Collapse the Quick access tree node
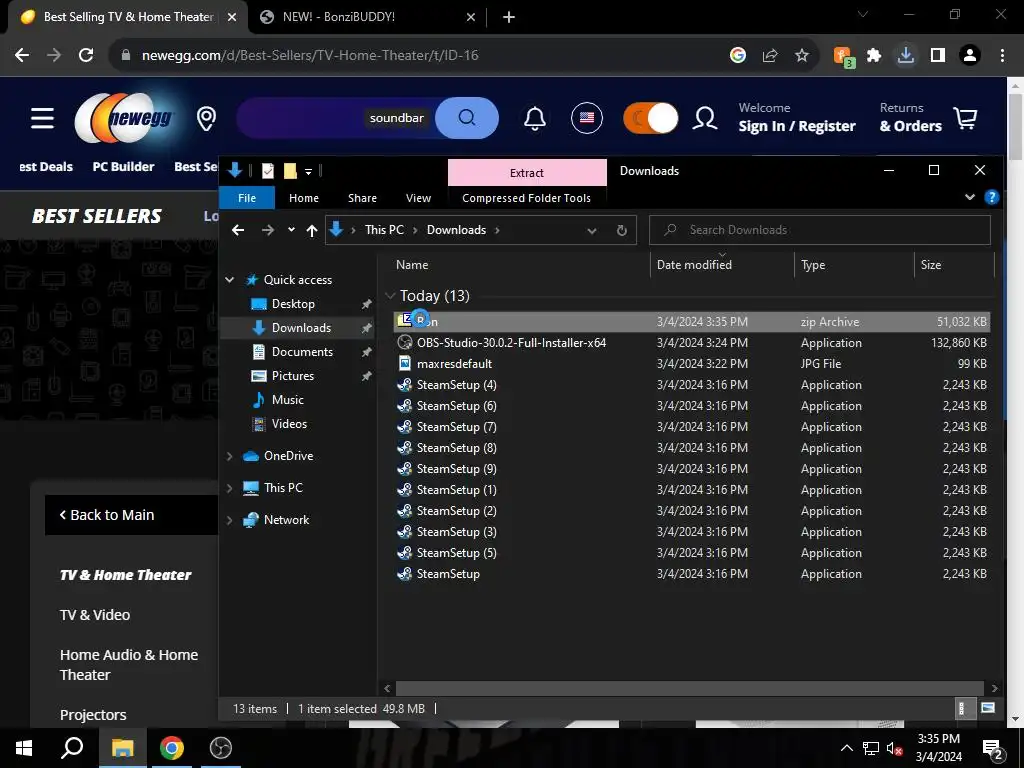 click(x=230, y=280)
